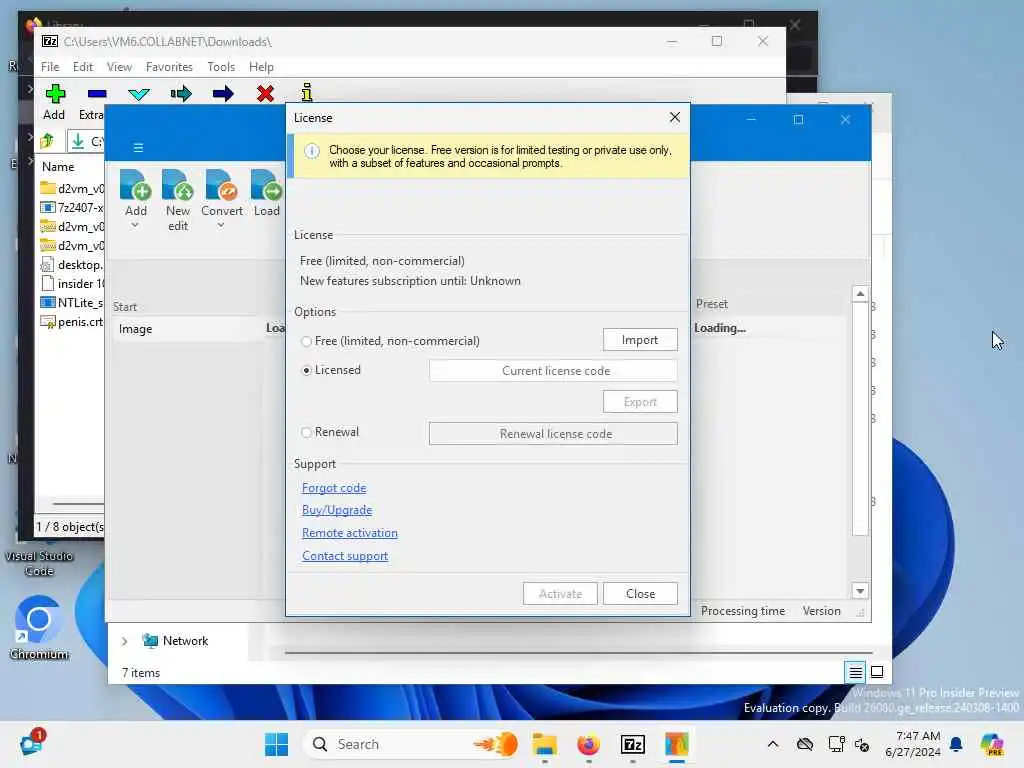The height and width of the screenshot is (768, 1024).
Task: Click NTLite list scrollbar down arrow
Action: coord(860,591)
